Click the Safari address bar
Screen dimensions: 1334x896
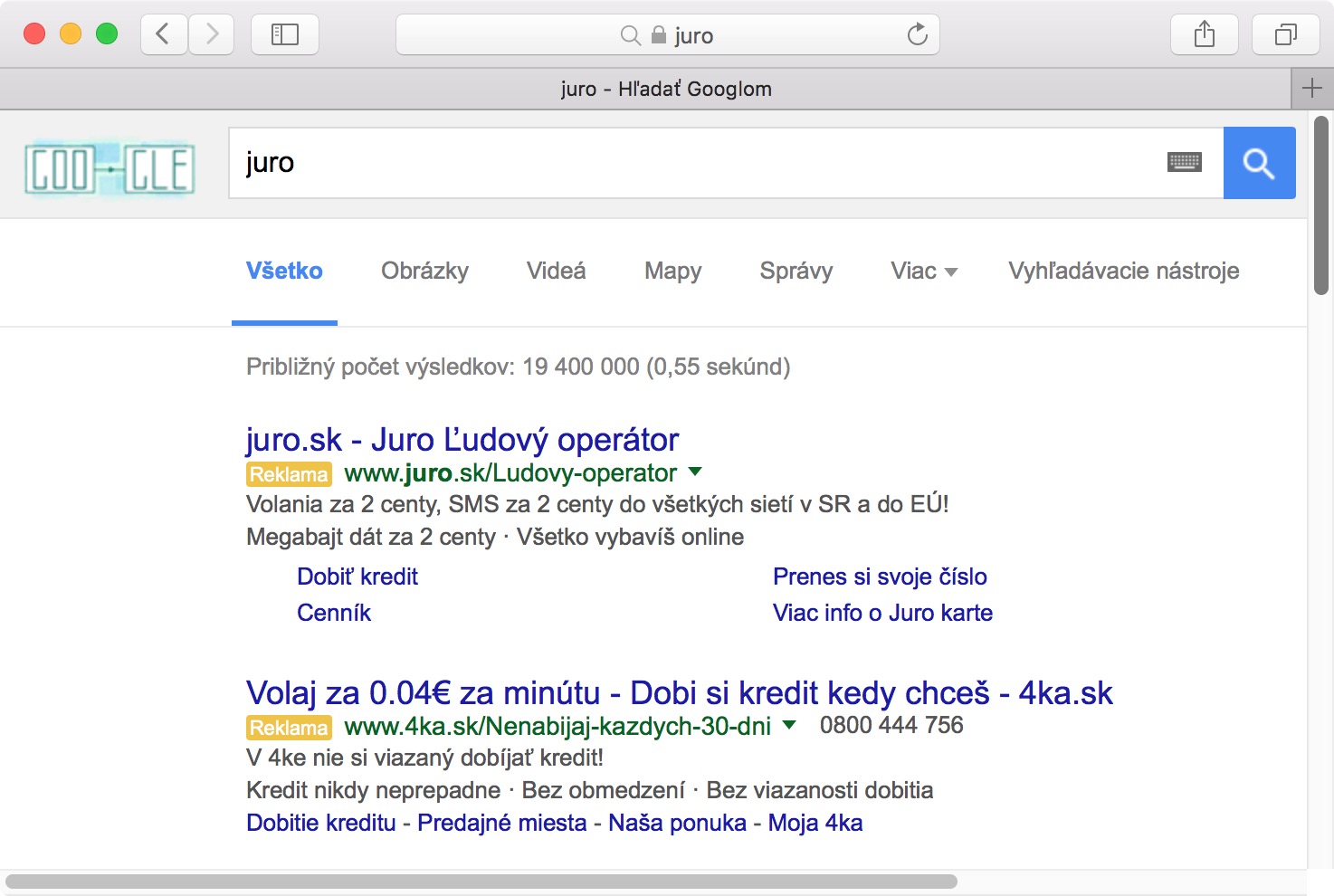click(668, 34)
